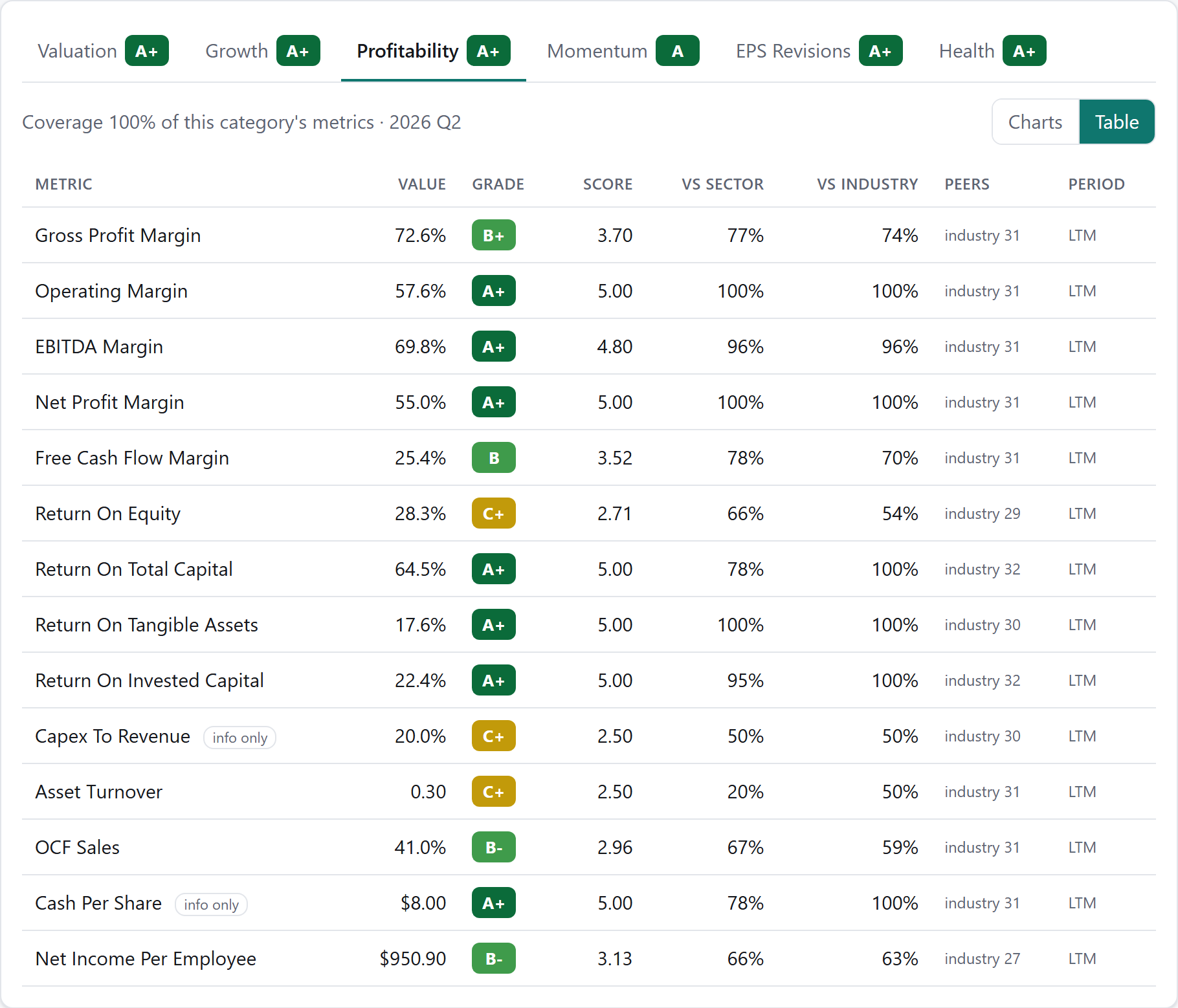Click the A+ grade badge for Operating Margin

point(494,291)
